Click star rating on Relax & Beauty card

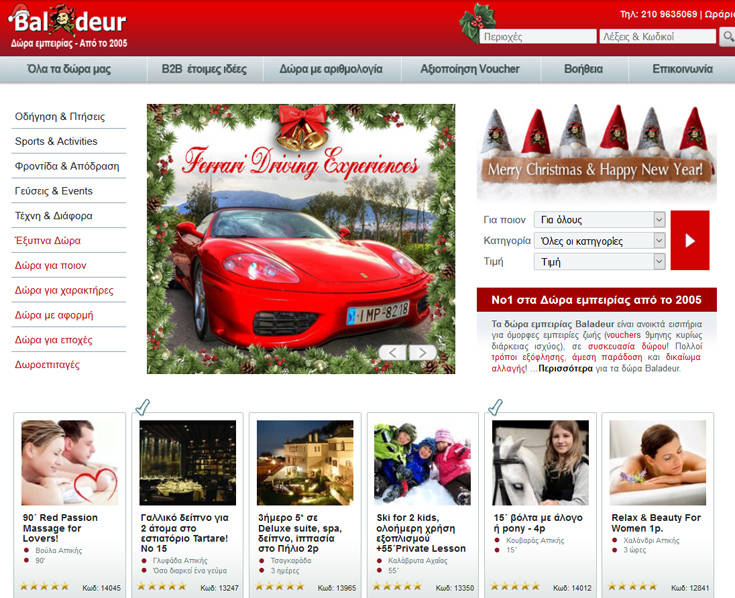[632, 586]
